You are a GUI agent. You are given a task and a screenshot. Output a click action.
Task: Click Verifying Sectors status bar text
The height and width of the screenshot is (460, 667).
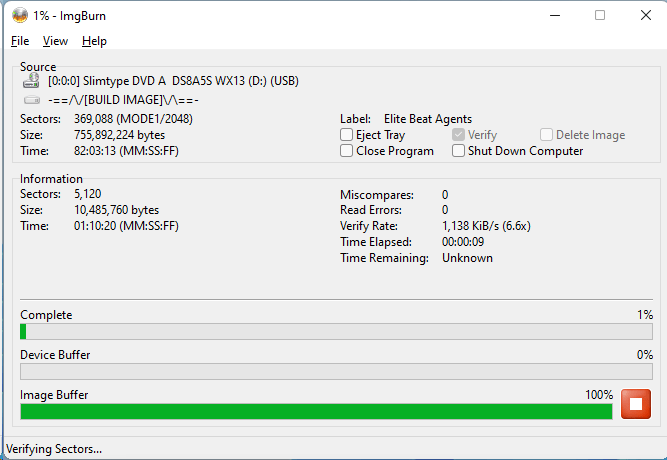(x=54, y=449)
